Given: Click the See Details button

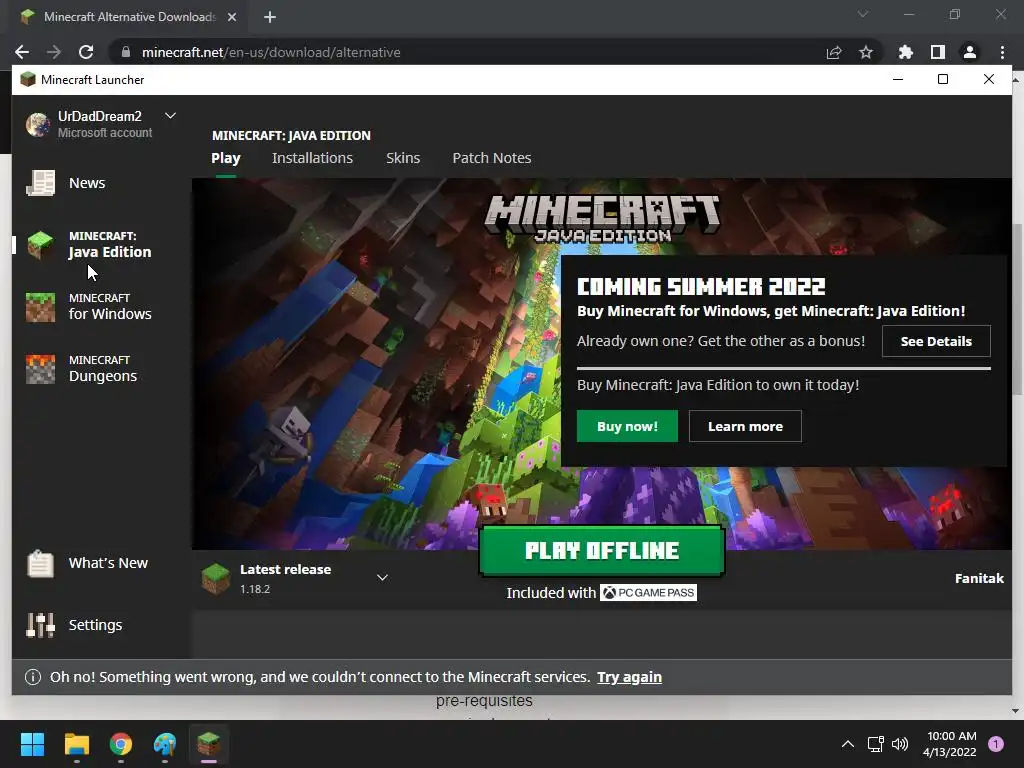Looking at the screenshot, I should pos(936,341).
